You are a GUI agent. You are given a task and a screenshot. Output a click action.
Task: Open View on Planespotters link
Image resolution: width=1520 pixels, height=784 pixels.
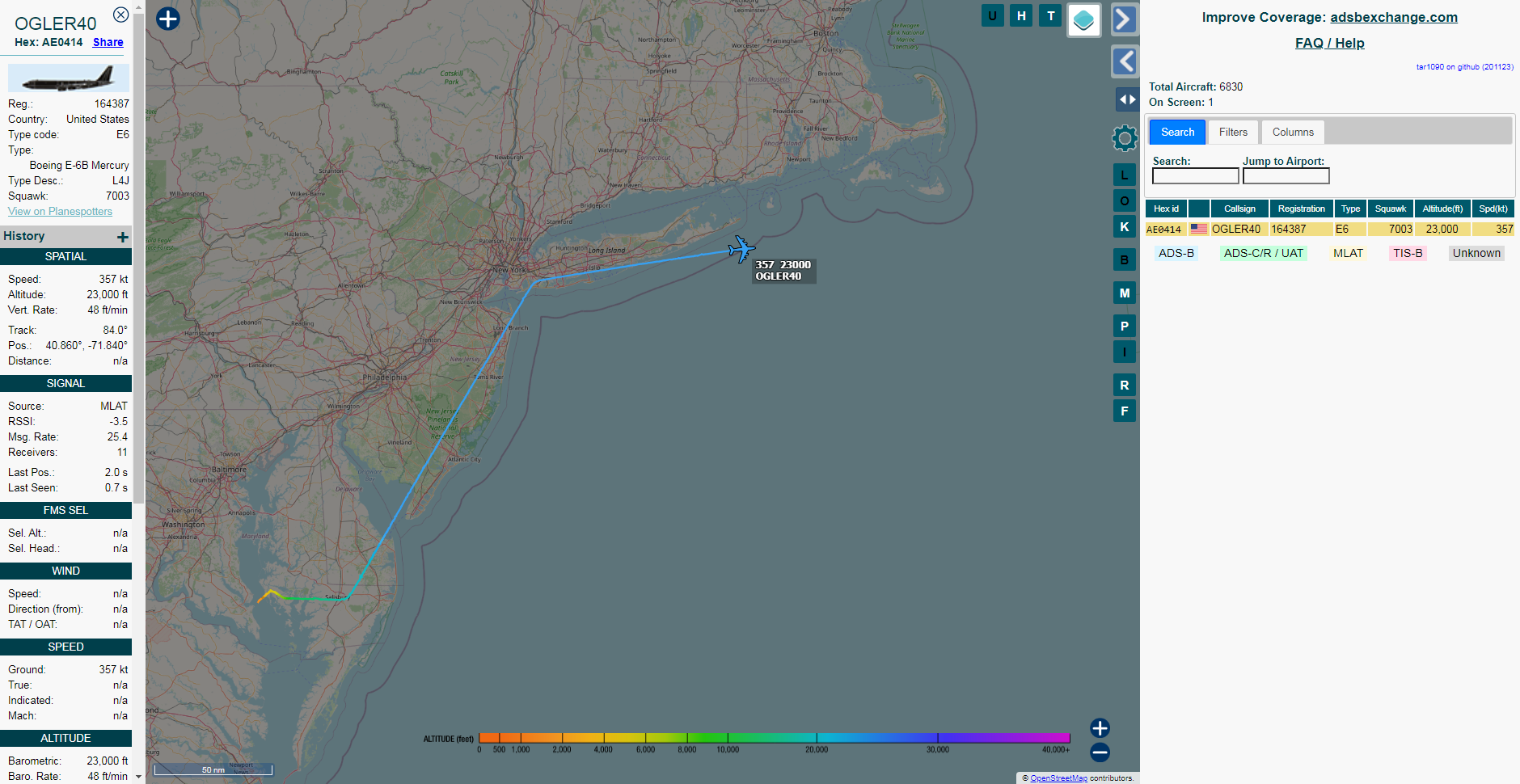pyautogui.click(x=60, y=211)
